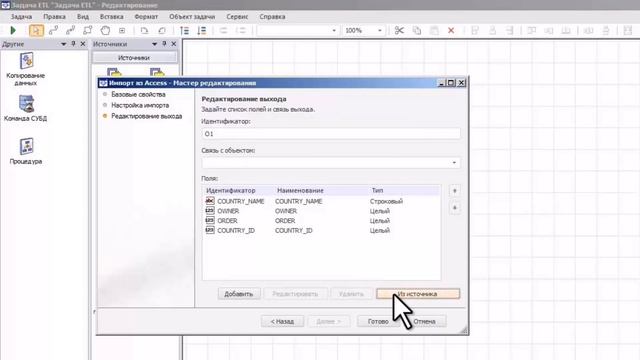Open the Формат menu

[x=146, y=17]
